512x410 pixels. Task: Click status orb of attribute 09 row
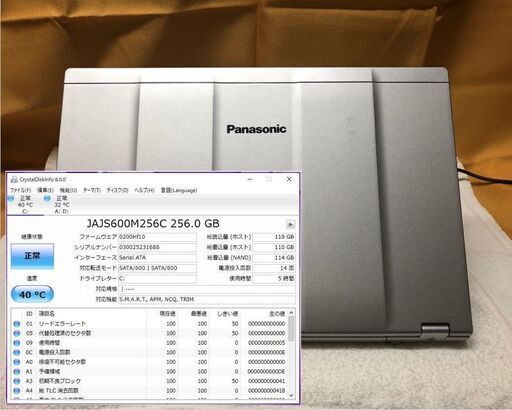pyautogui.click(x=17, y=343)
